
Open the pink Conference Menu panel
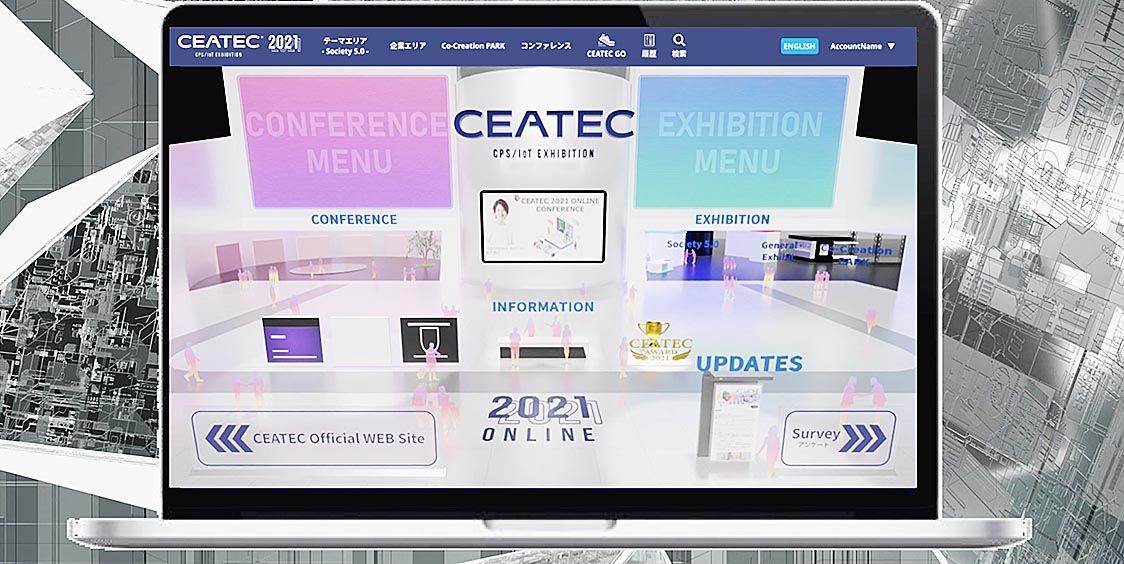(x=344, y=141)
